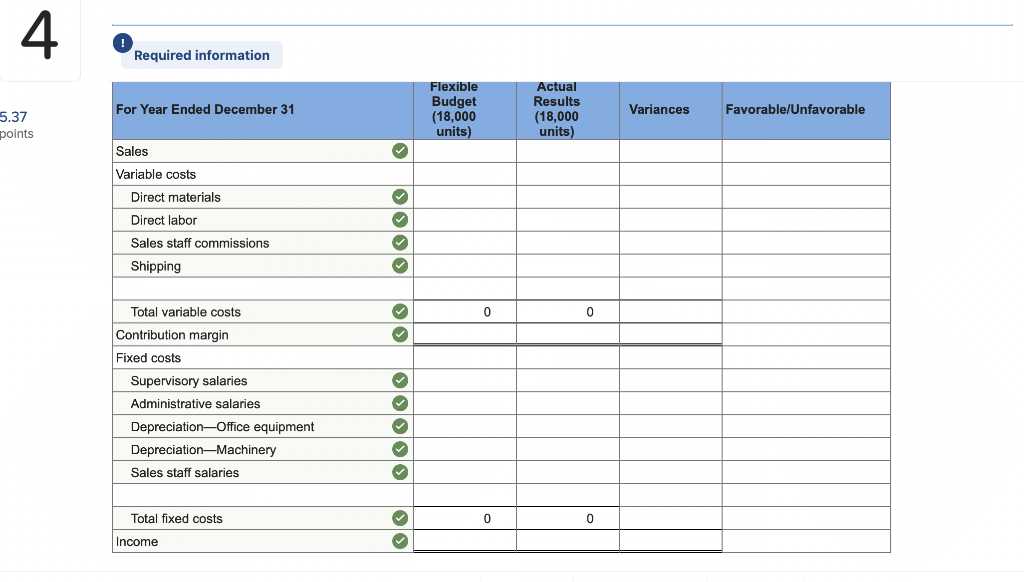The height and width of the screenshot is (582, 1024).
Task: Click the Flexible Budget column header
Action: point(453,109)
